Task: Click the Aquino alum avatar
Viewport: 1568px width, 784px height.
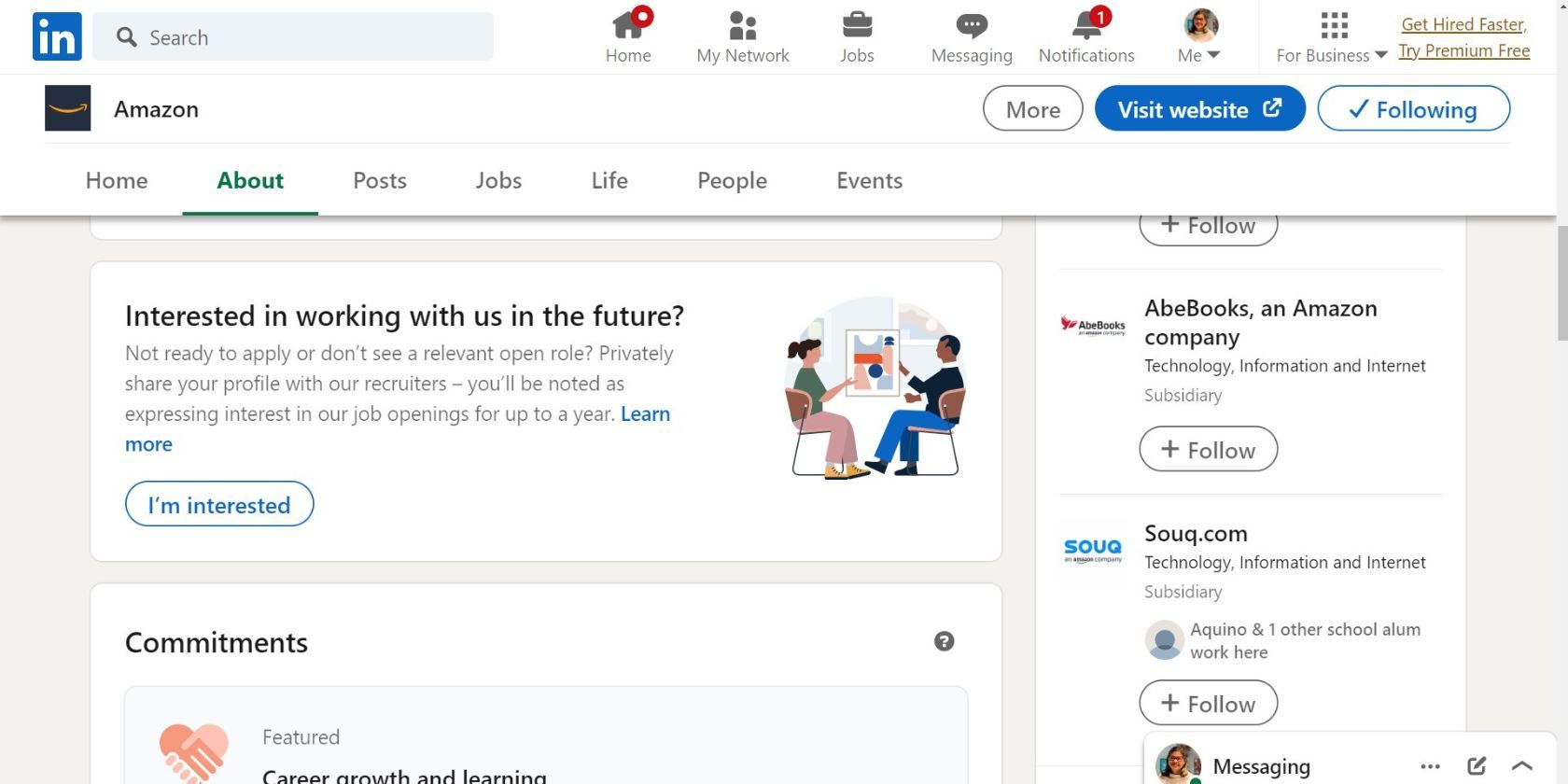Action: coord(1164,640)
